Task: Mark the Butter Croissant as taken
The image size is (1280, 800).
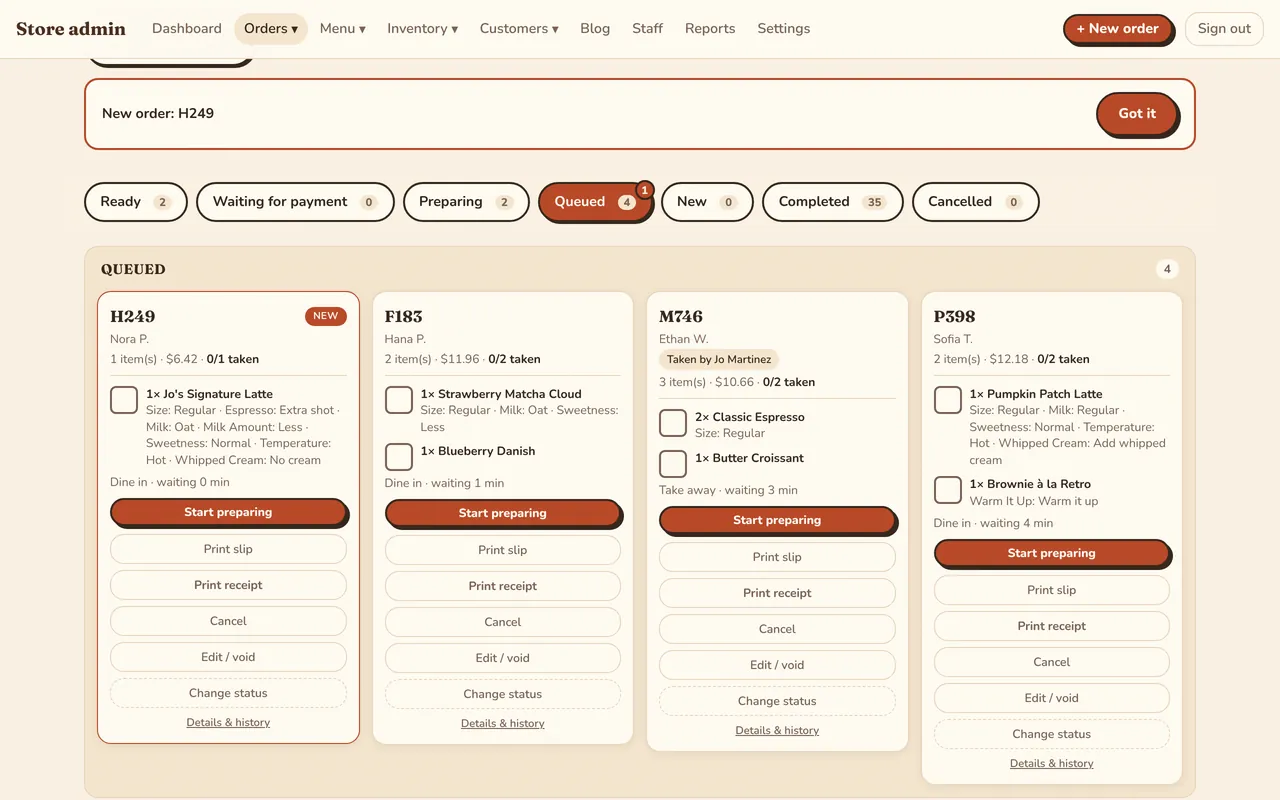Action: coord(673,464)
